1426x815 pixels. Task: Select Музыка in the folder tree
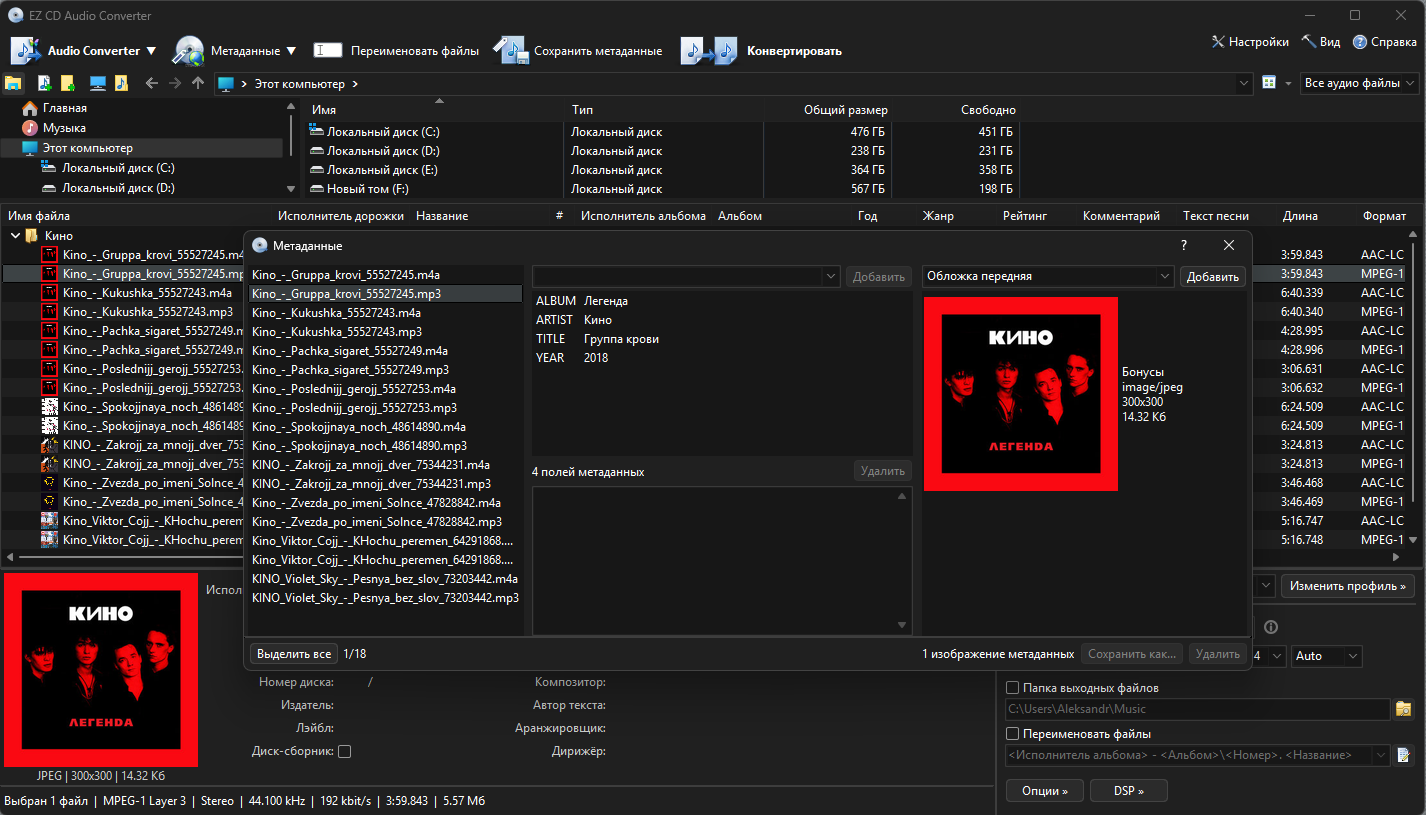[64, 128]
